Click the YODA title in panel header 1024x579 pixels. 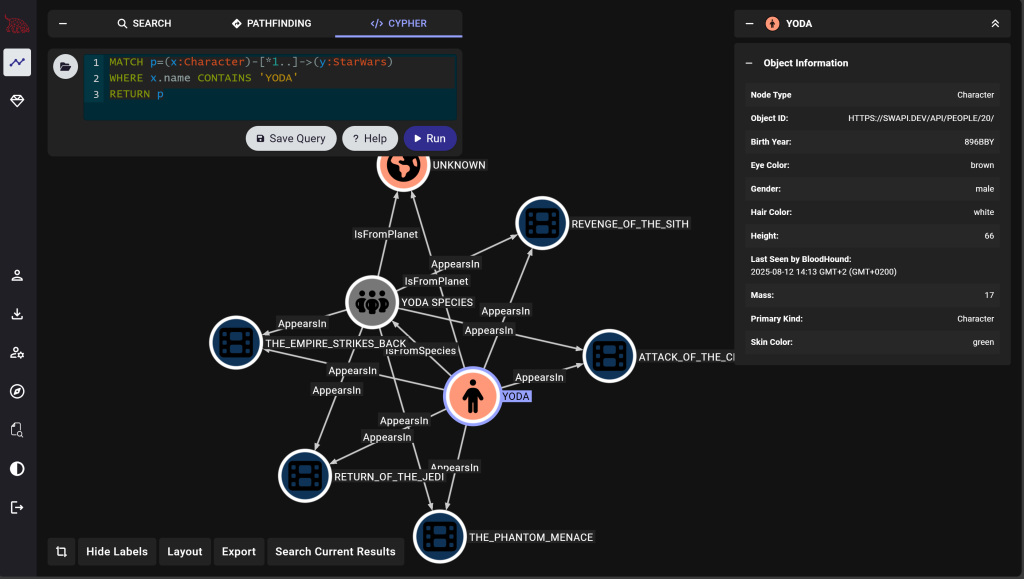tap(799, 23)
